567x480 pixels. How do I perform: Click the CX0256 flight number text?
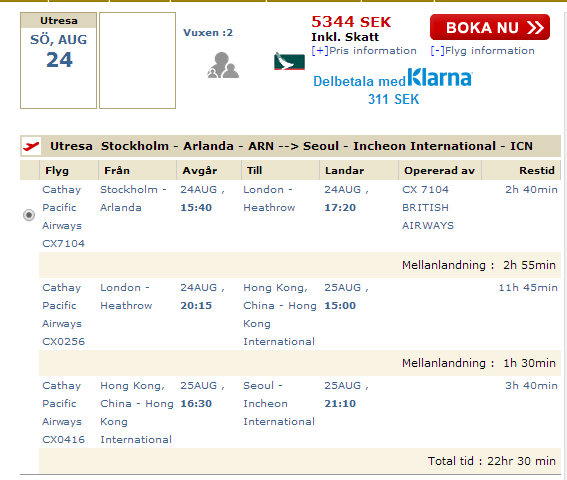[x=63, y=341]
